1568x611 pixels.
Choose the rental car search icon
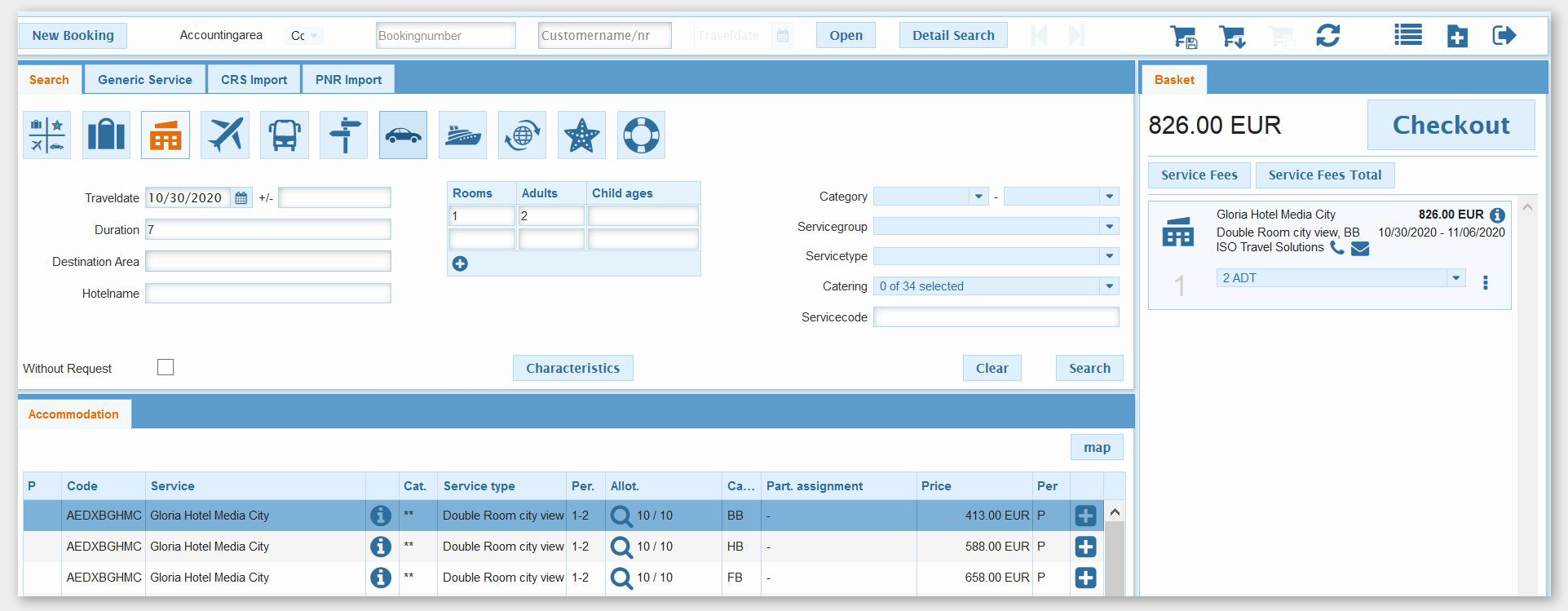pos(403,135)
